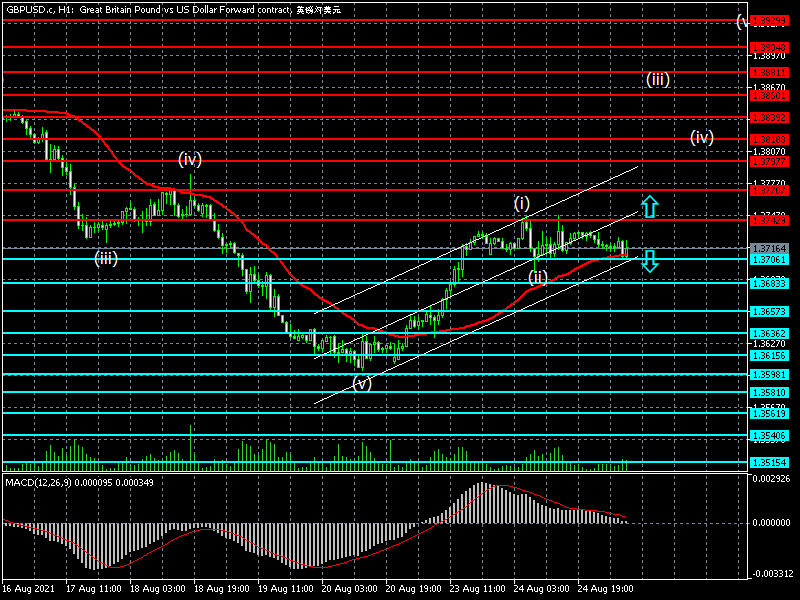Click the 1.35406 cyan price label
800x600 pixels.
click(x=769, y=436)
